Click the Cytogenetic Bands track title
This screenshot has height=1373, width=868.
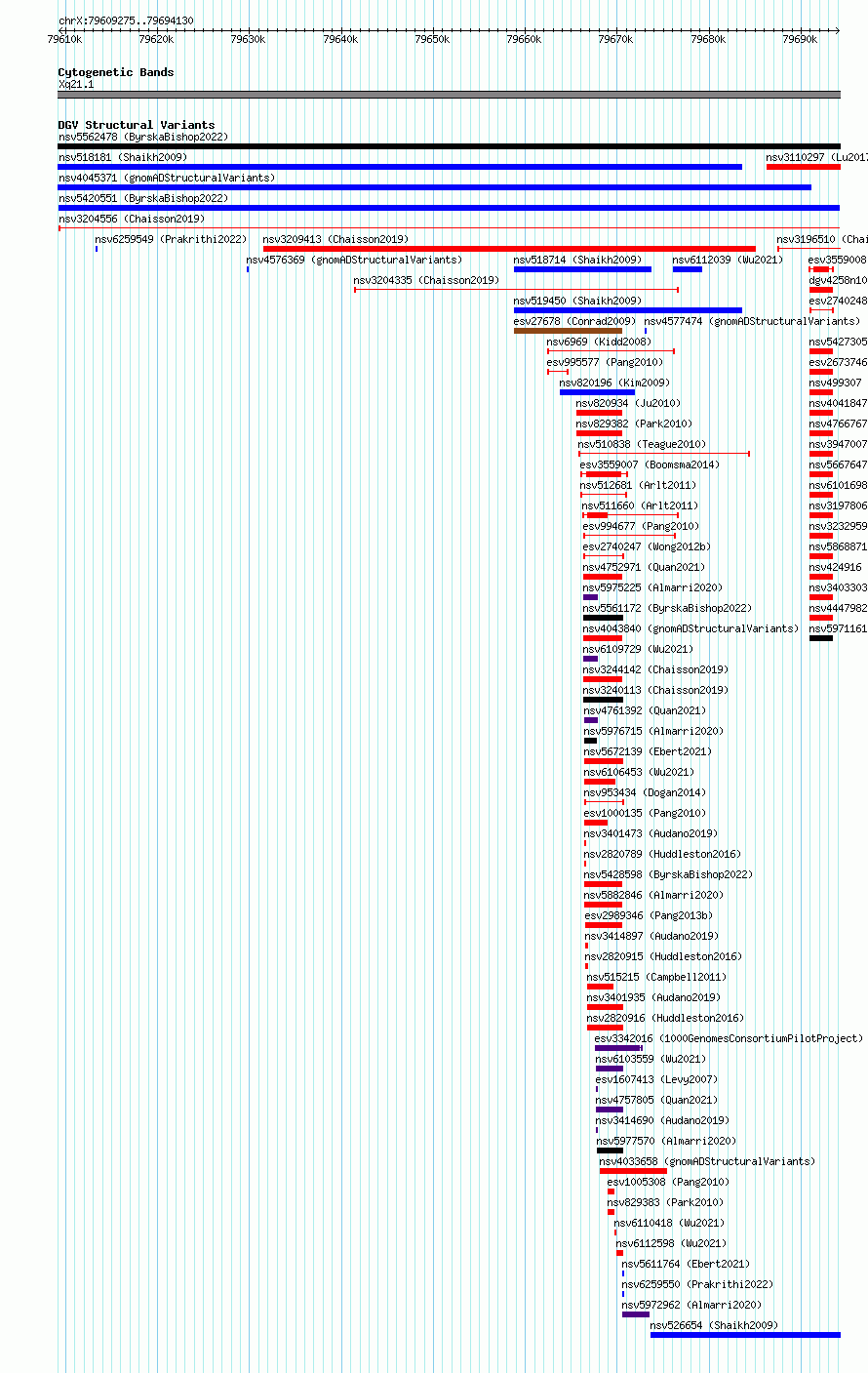[116, 72]
